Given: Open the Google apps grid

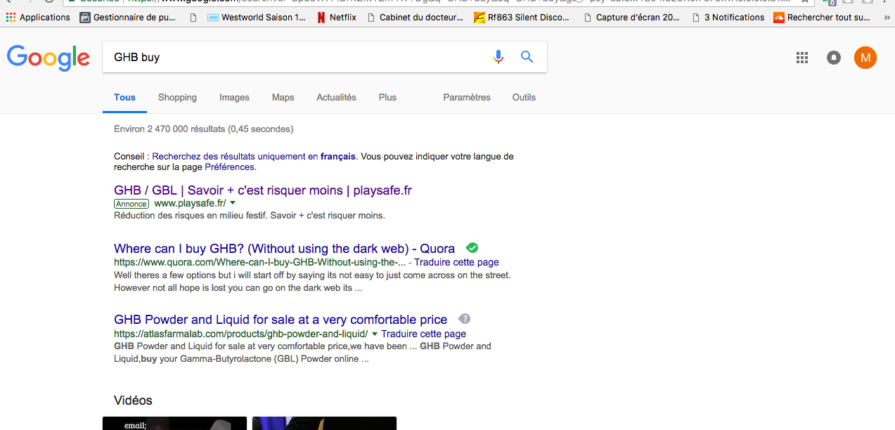Looking at the screenshot, I should [x=802, y=57].
